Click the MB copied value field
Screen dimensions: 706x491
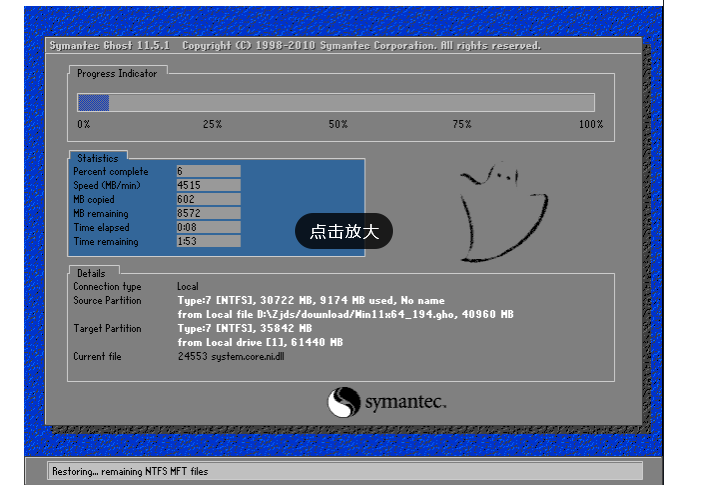(x=208, y=199)
